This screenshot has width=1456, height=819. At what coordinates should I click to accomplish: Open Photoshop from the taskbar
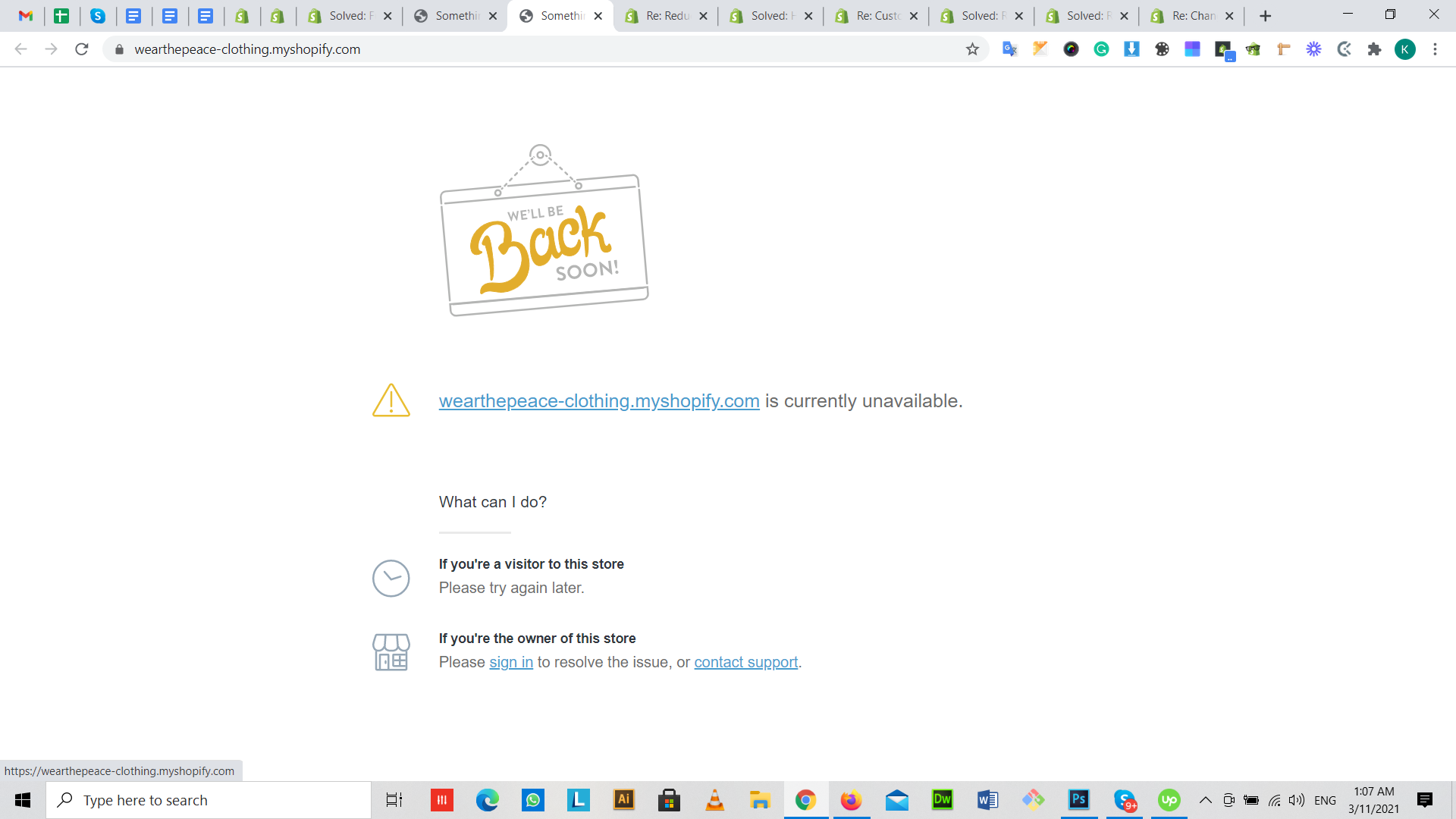1078,799
